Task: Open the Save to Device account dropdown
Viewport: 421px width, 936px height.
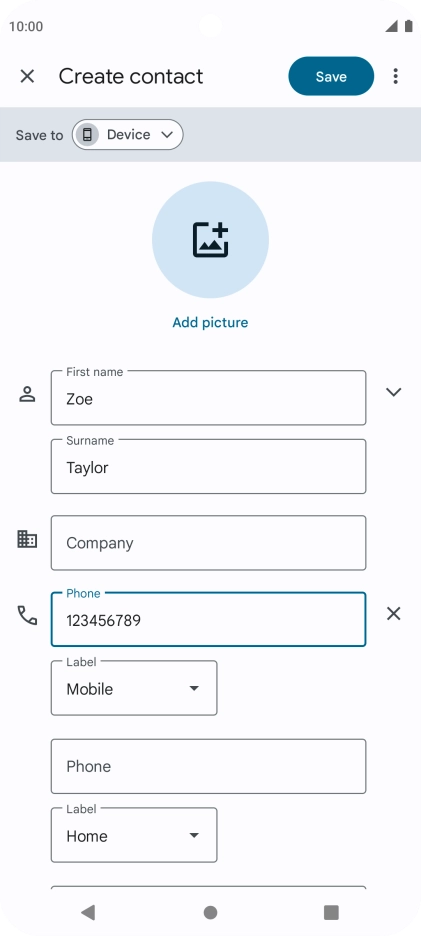Action: [x=128, y=135]
